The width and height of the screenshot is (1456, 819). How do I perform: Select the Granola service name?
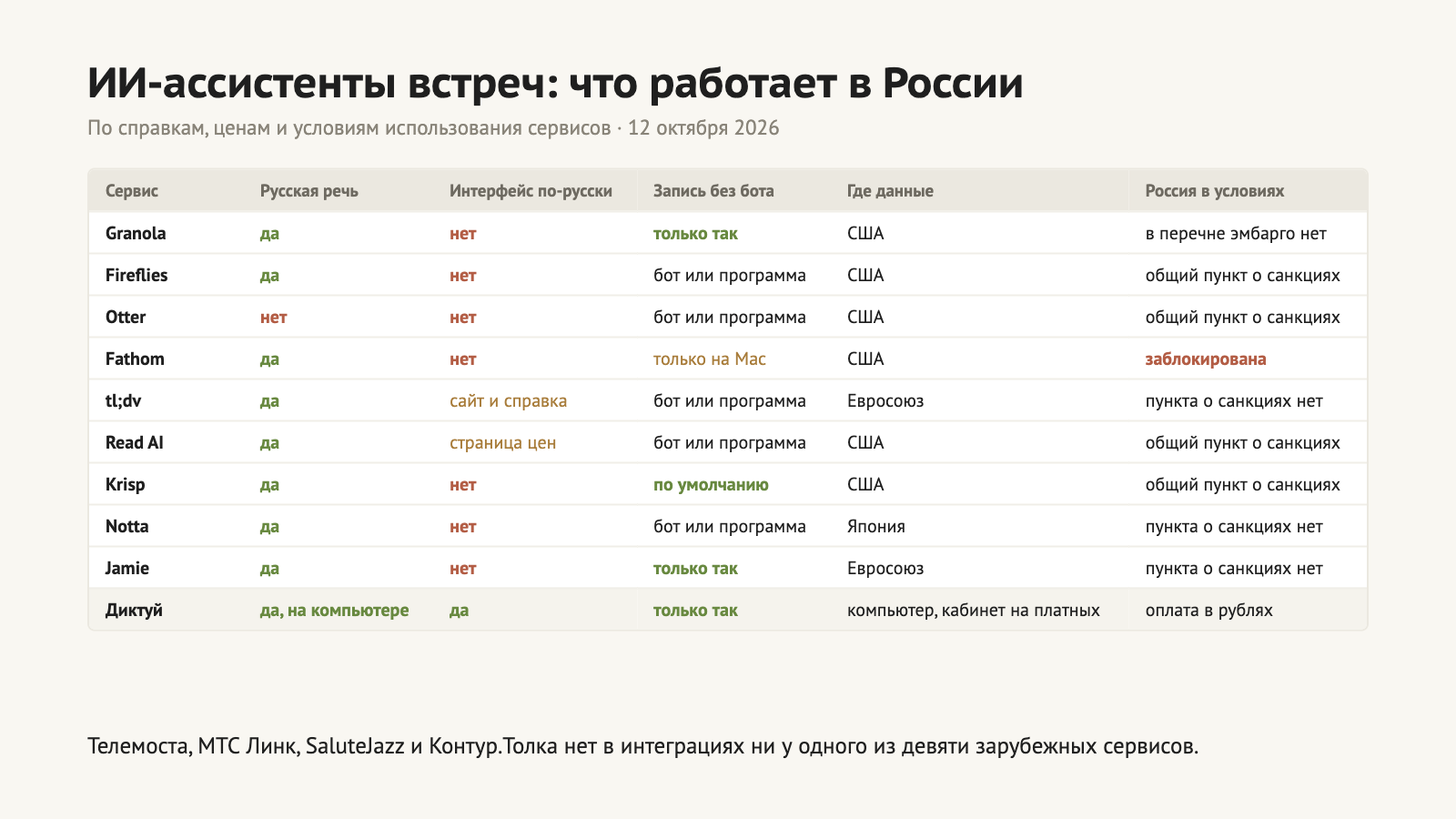pyautogui.click(x=136, y=233)
